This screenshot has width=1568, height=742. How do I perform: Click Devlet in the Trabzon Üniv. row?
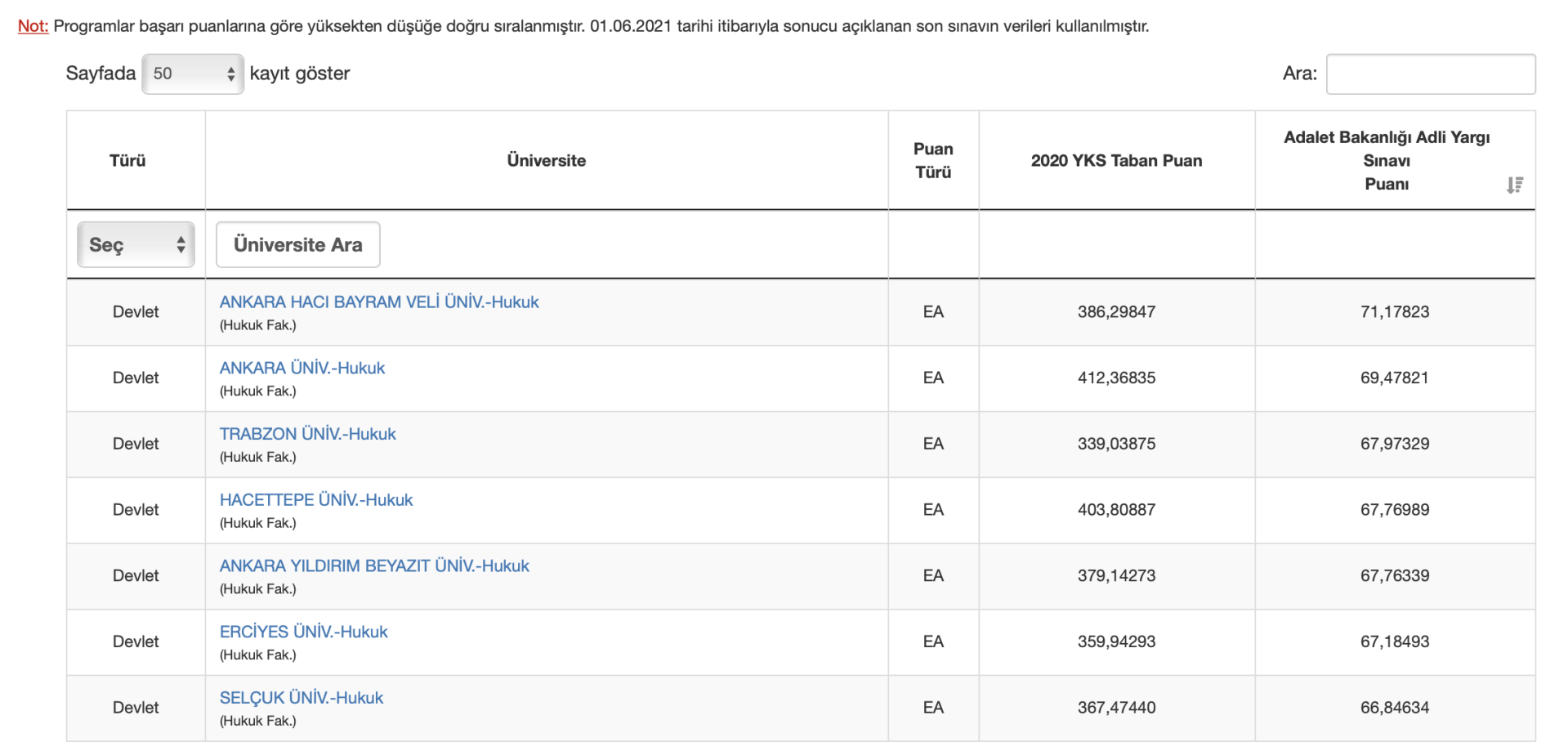click(136, 444)
